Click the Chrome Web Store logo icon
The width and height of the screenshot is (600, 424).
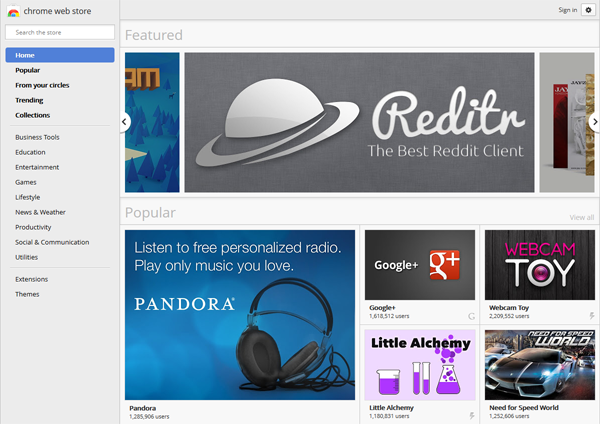13,11
